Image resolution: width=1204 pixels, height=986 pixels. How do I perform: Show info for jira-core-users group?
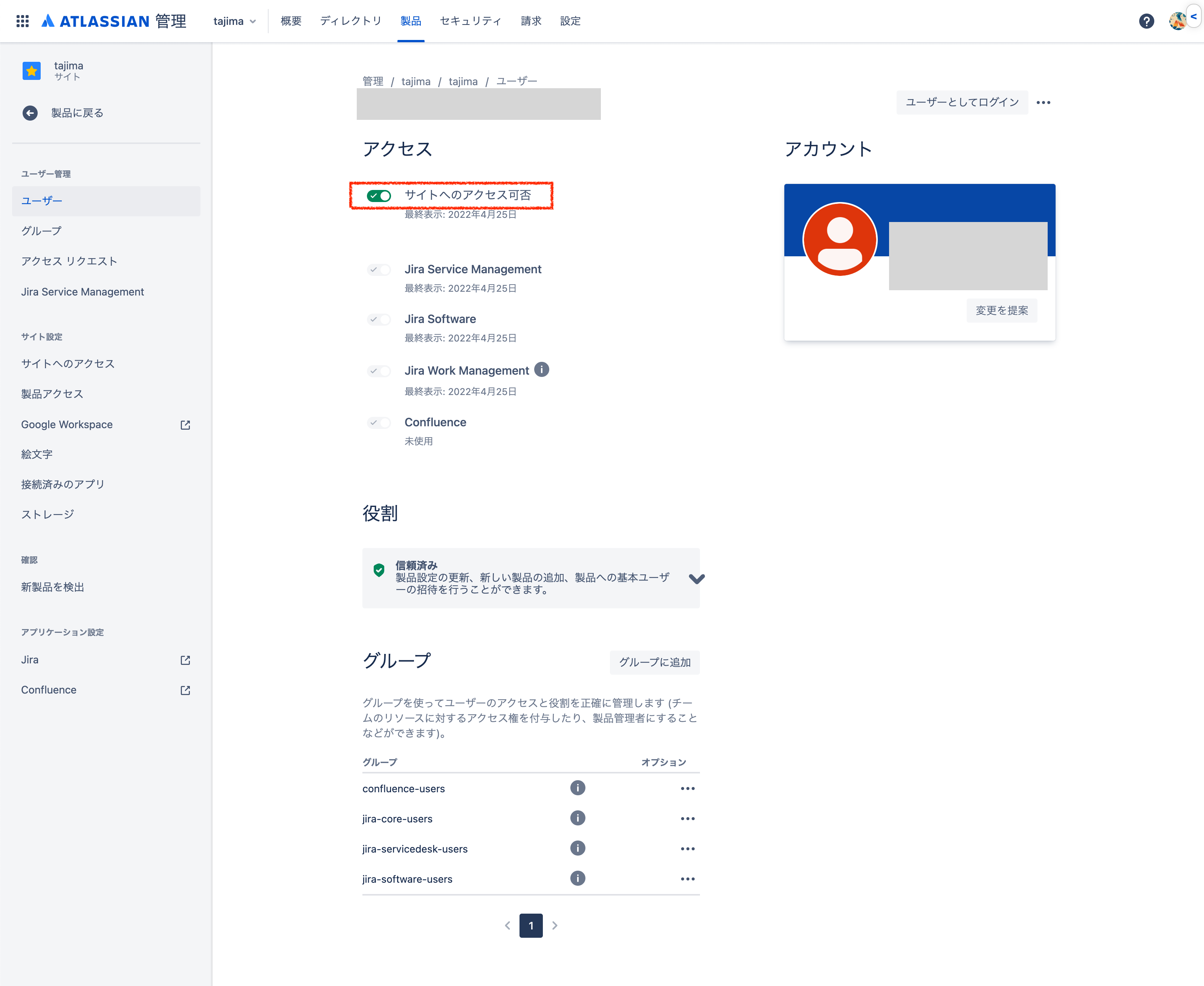coord(577,818)
